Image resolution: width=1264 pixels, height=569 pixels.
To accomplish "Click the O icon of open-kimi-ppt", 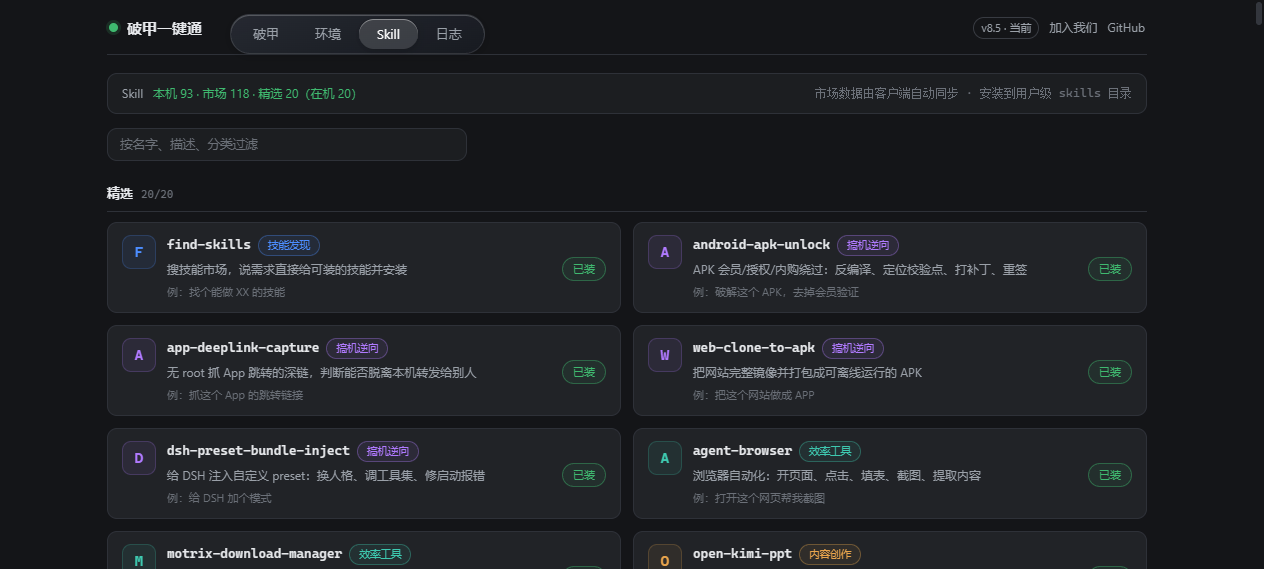I will click(664, 559).
